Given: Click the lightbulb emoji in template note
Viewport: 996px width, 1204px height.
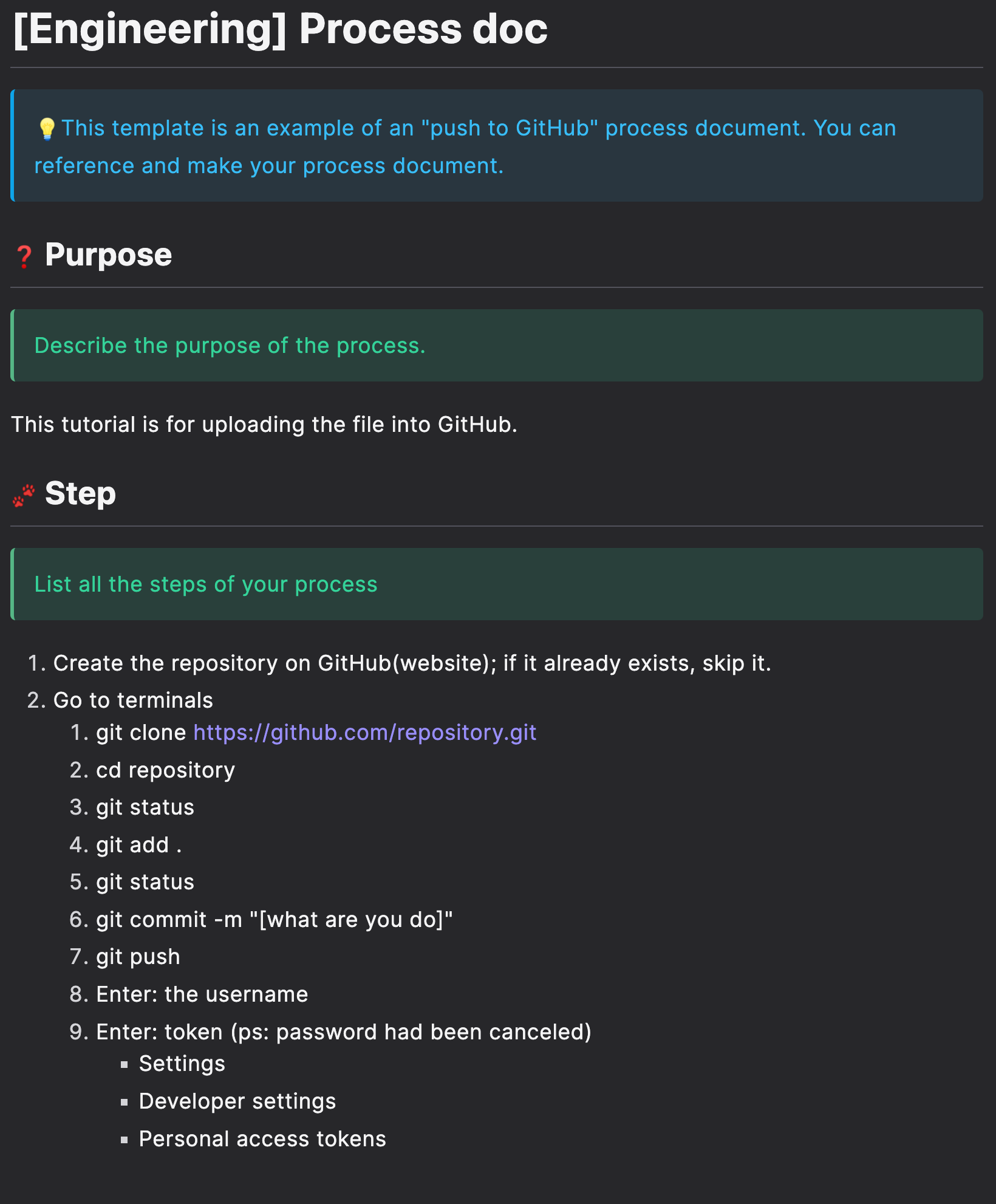Looking at the screenshot, I should click(x=47, y=129).
